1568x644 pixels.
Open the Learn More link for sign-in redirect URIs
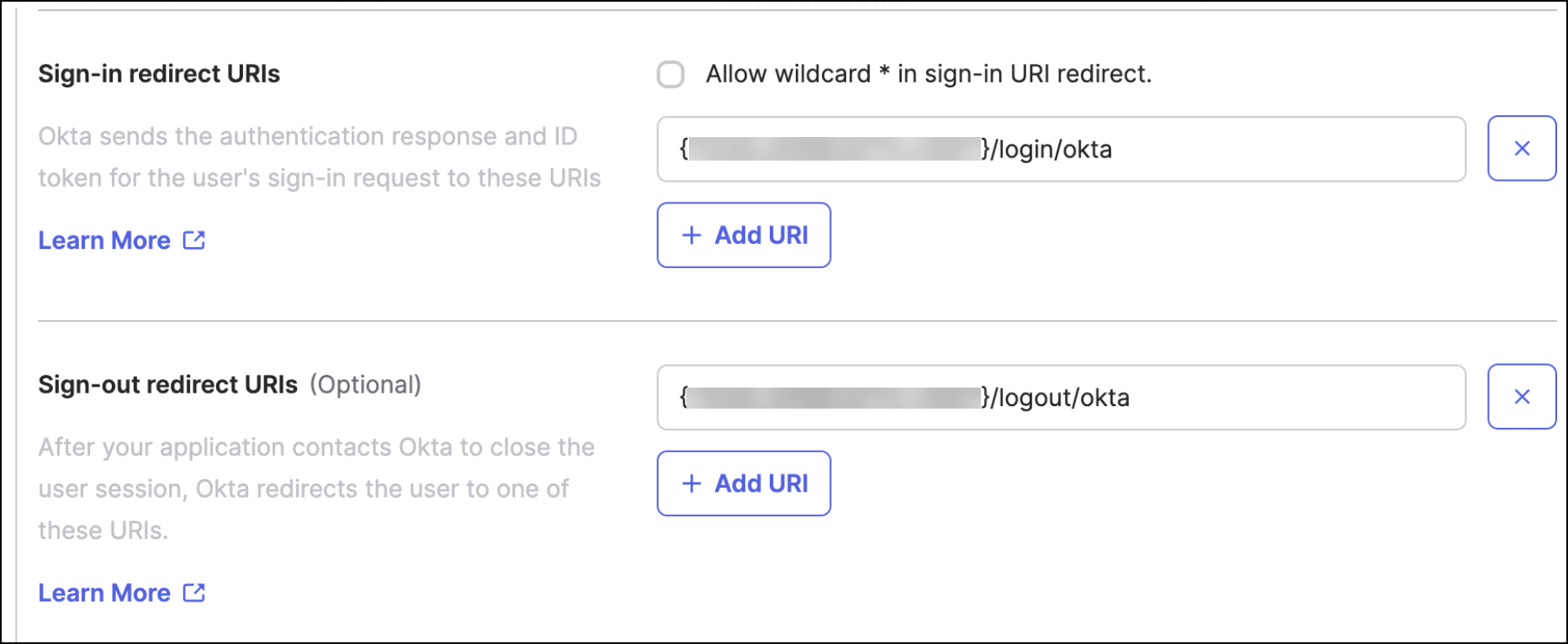tap(104, 240)
